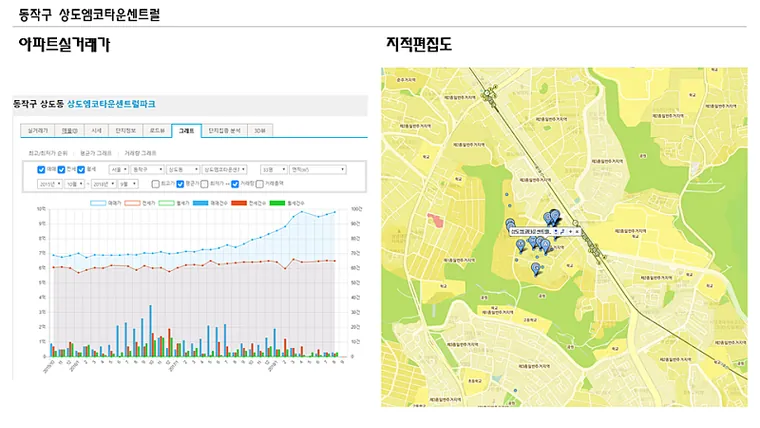Image resolution: width=760 pixels, height=428 pixels.
Task: Enable the 거래총액 checkbox
Action: (x=260, y=184)
